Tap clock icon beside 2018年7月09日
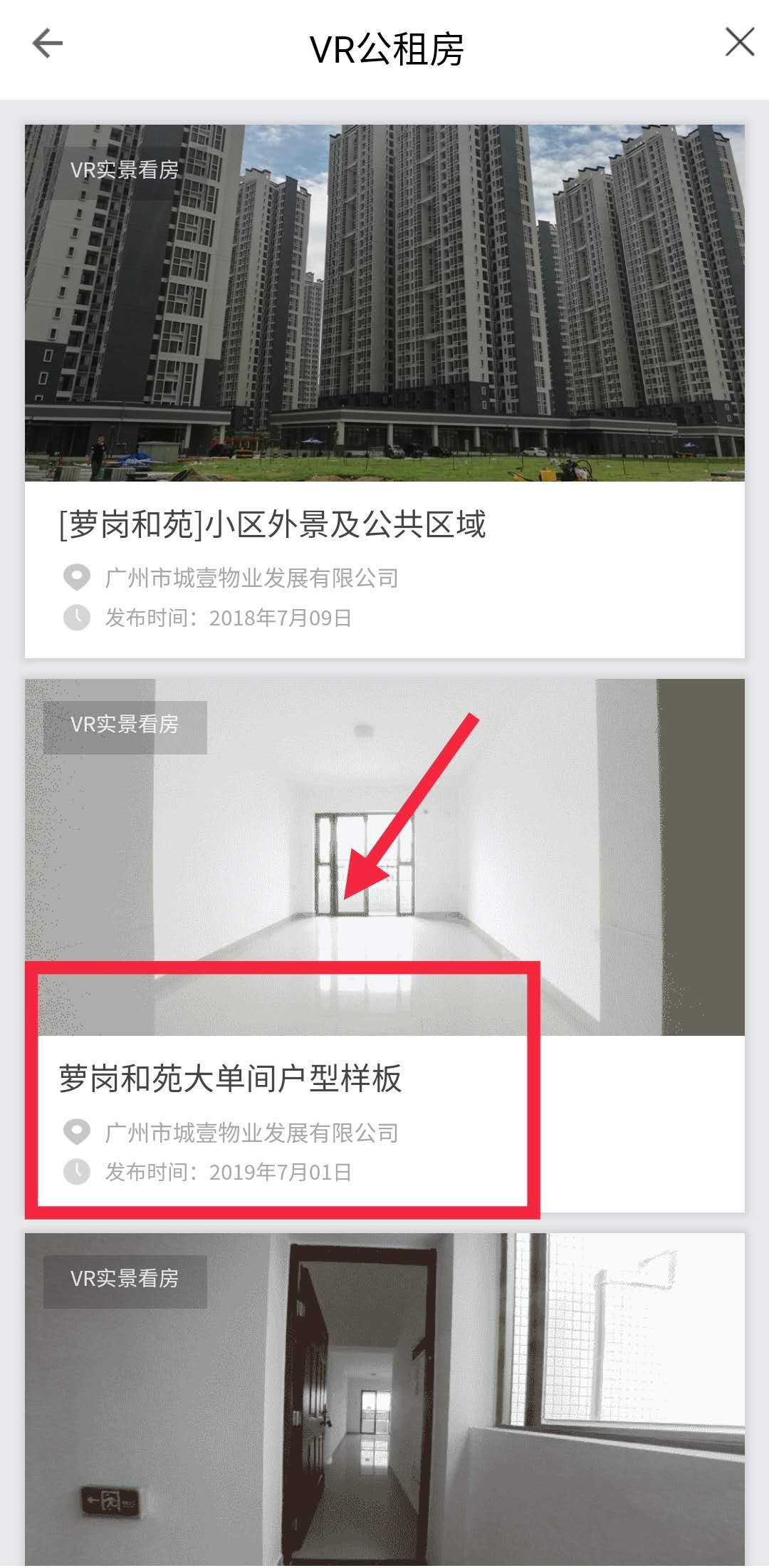 [76, 617]
